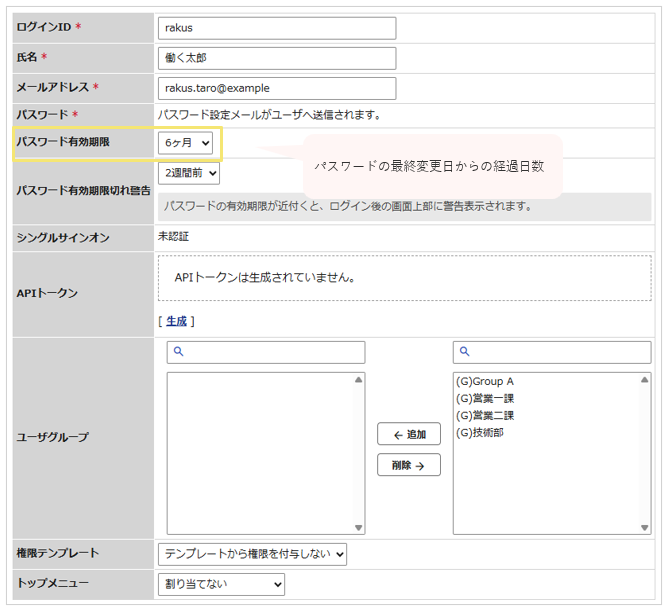The image size is (667, 610).
Task: Click the down arrow of left list scrollbar
Action: pyautogui.click(x=359, y=527)
